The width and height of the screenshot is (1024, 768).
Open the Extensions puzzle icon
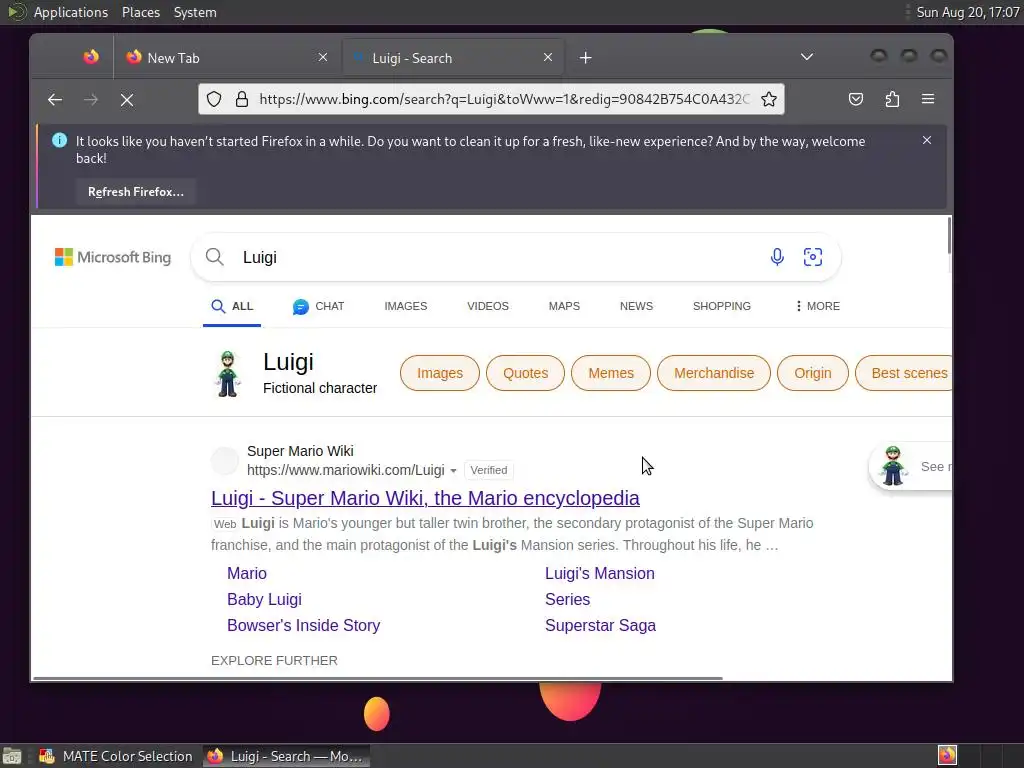tap(892, 99)
